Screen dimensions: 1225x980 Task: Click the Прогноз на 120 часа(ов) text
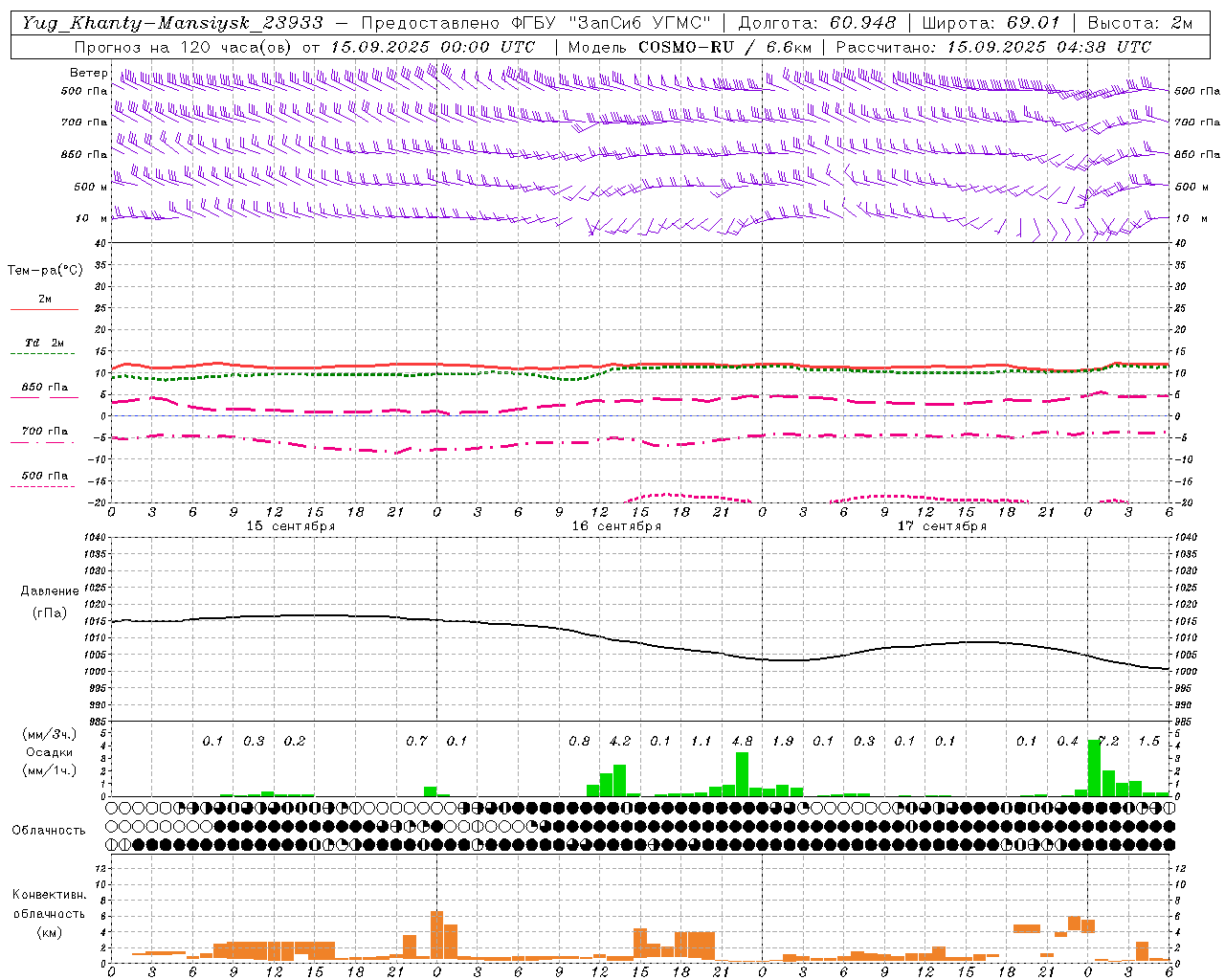[185, 47]
